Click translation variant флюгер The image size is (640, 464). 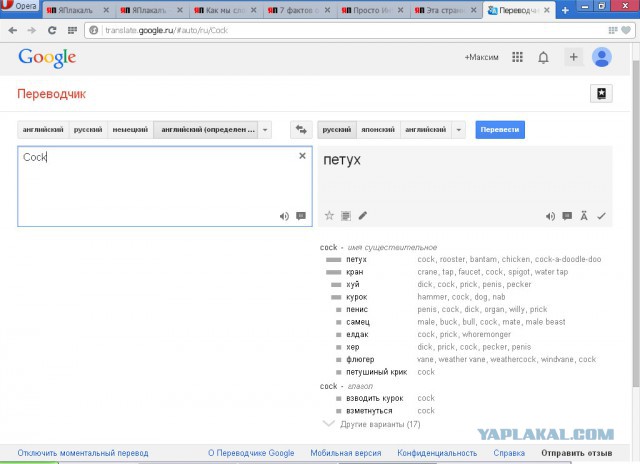coord(360,360)
